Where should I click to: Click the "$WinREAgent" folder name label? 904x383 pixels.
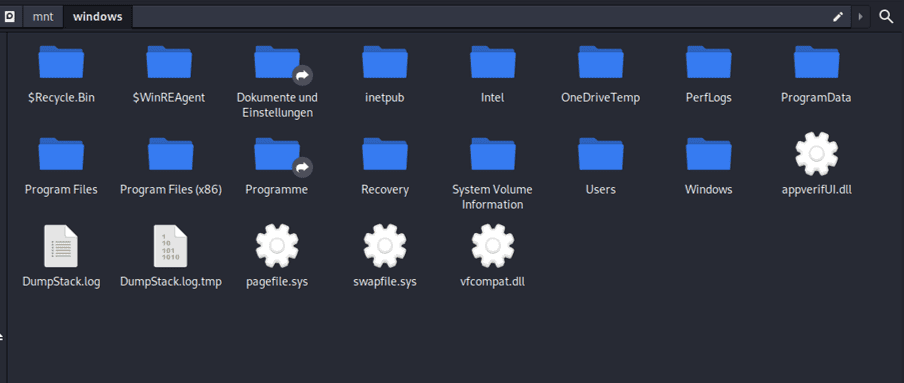point(169,98)
